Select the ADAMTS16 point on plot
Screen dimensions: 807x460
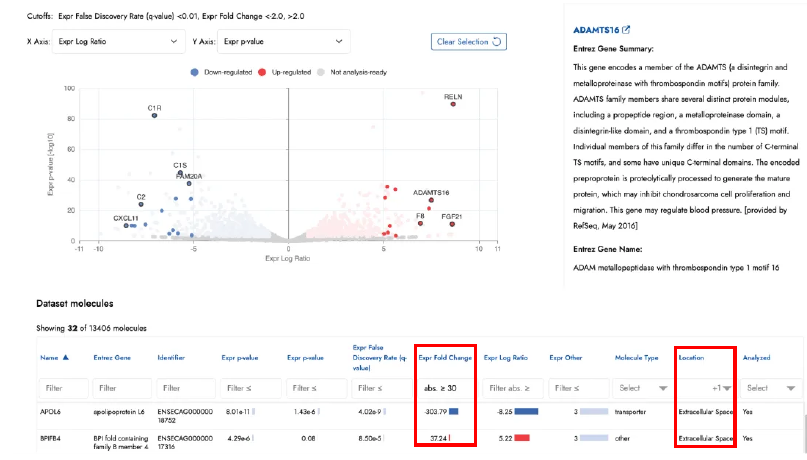point(431,200)
